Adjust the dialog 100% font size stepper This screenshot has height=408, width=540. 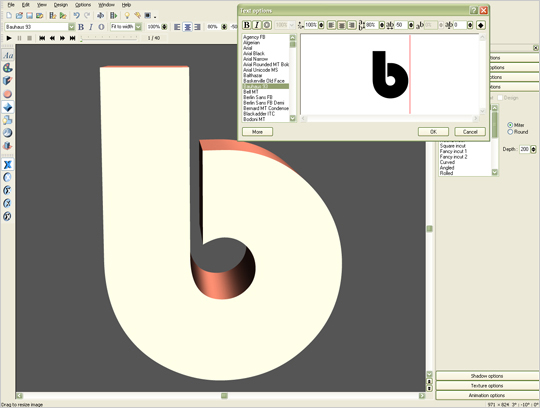[x=321, y=25]
